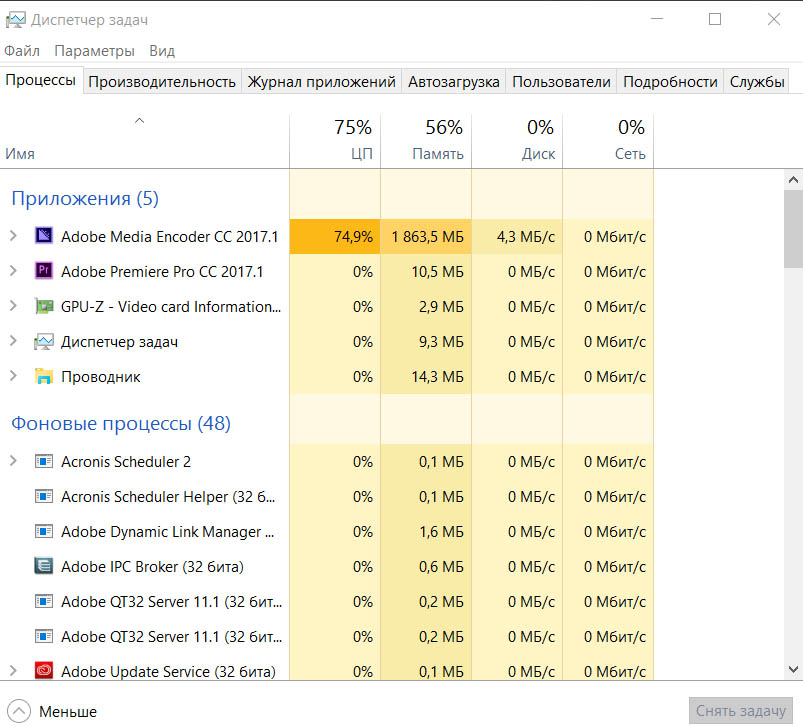Expand the Acronis Scheduler 2 row

[x=13, y=461]
